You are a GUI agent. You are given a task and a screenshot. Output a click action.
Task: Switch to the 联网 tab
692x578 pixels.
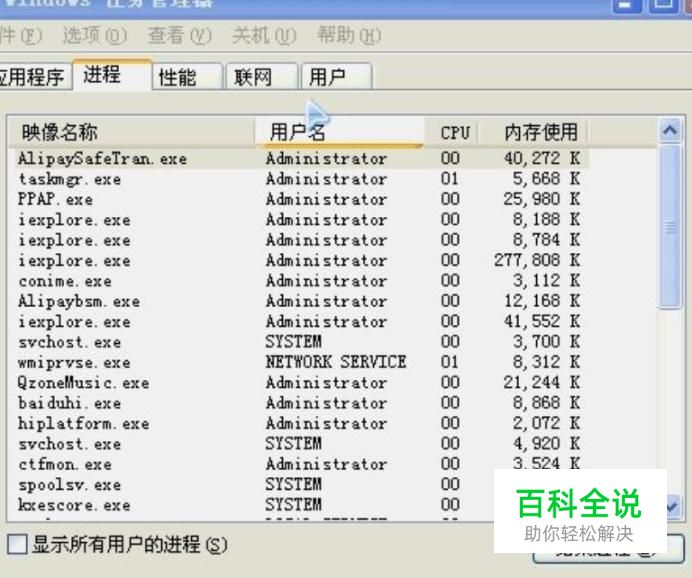click(262, 77)
